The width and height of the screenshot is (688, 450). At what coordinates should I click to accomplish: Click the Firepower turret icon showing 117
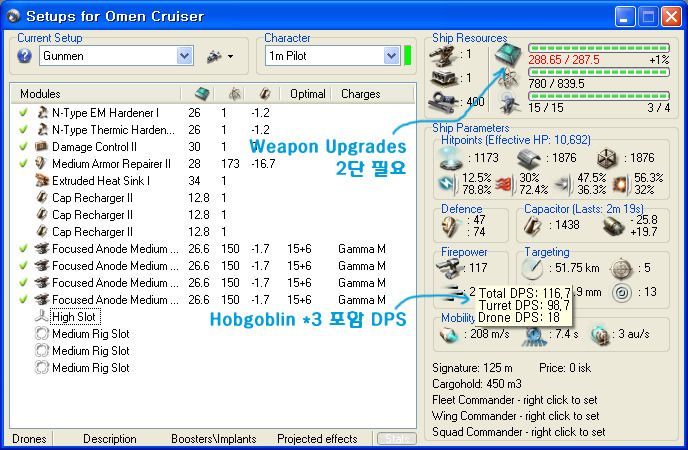pyautogui.click(x=449, y=268)
